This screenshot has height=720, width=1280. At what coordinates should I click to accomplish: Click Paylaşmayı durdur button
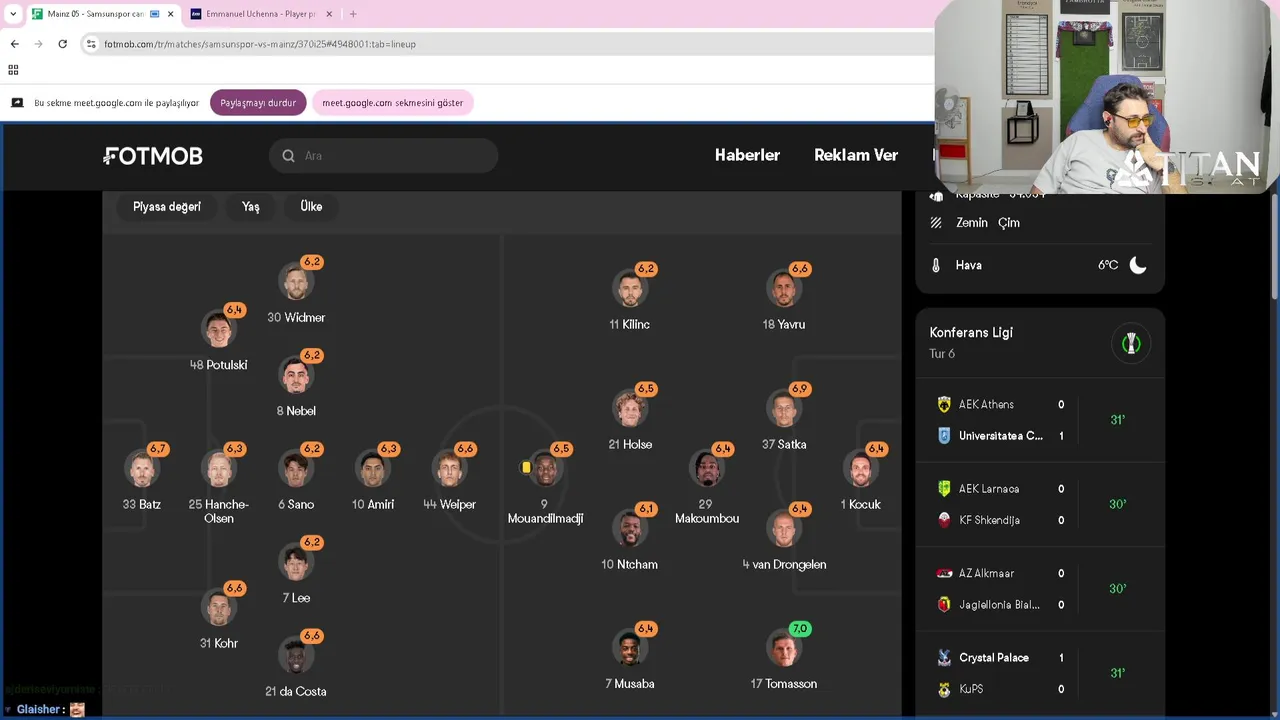click(258, 103)
